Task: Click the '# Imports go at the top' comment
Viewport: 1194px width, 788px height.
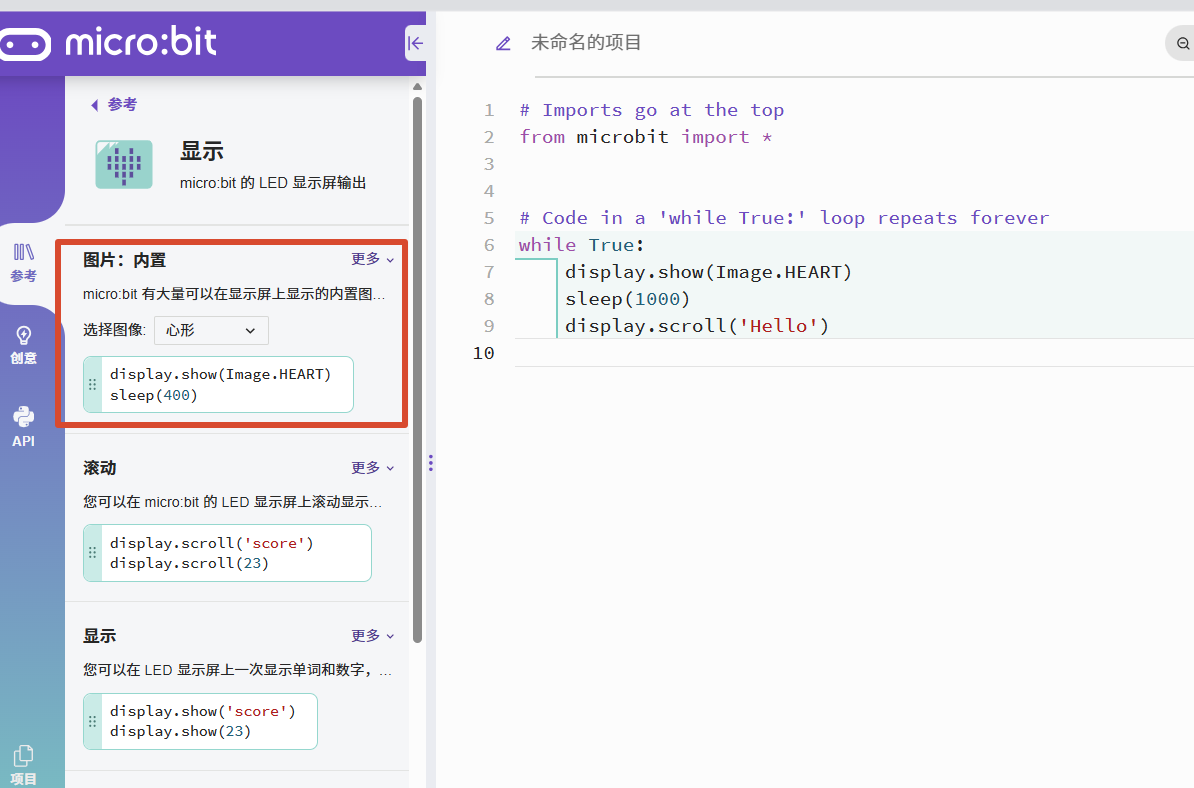Action: pyautogui.click(x=652, y=110)
